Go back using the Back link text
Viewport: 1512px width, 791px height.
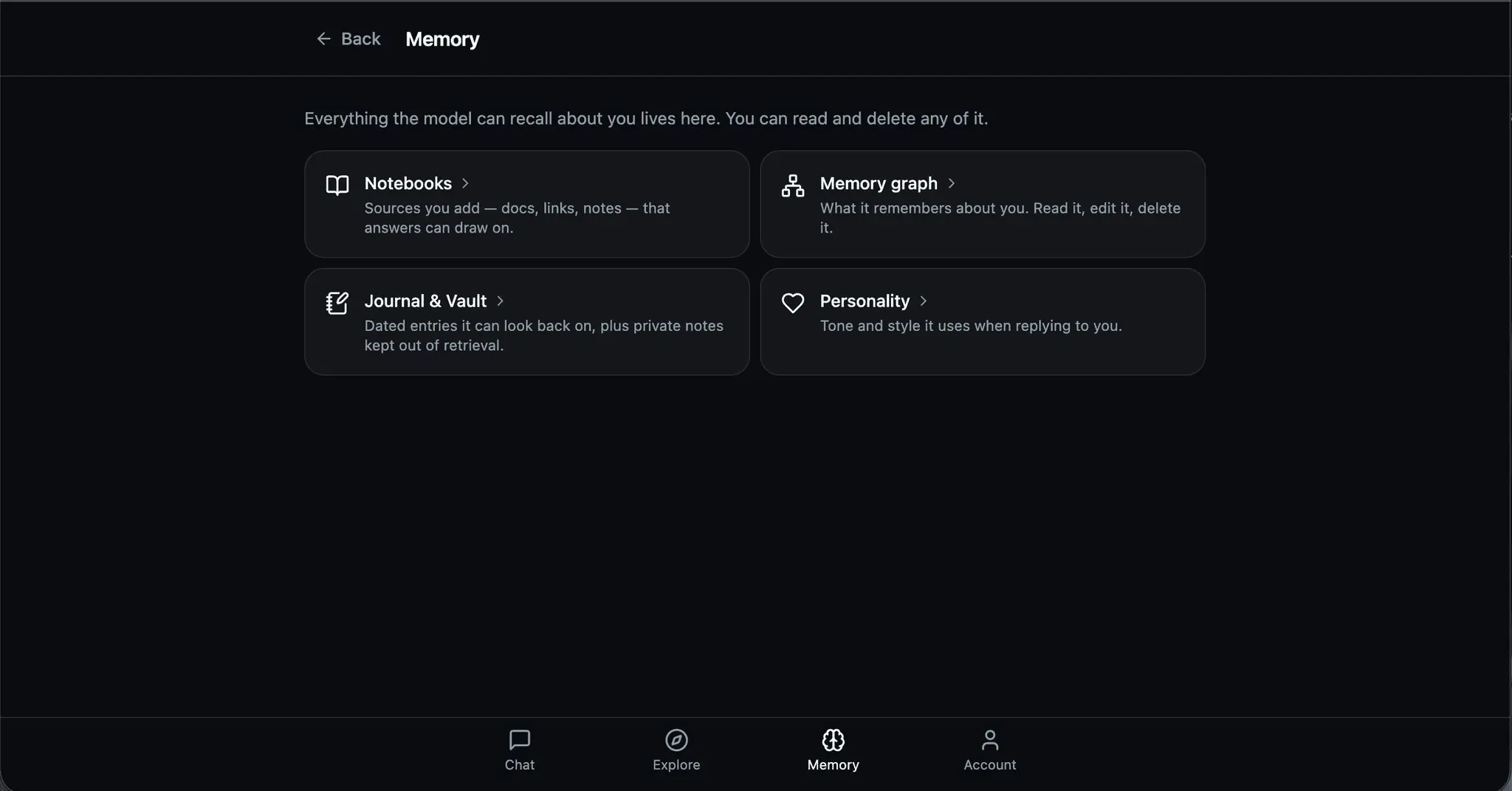click(x=361, y=38)
